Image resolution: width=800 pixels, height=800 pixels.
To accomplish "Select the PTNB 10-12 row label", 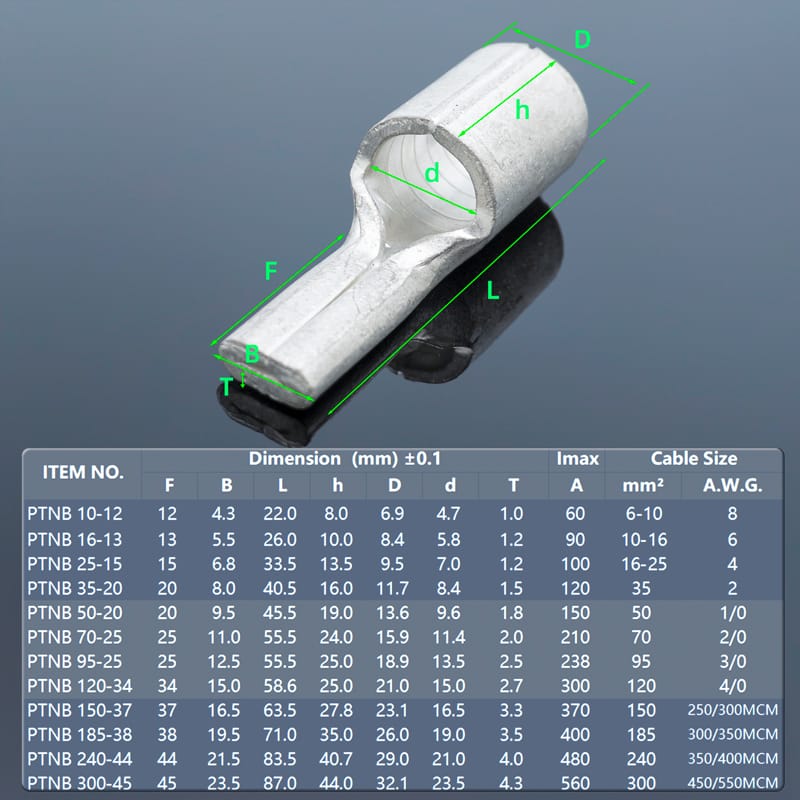I will 75,513.
